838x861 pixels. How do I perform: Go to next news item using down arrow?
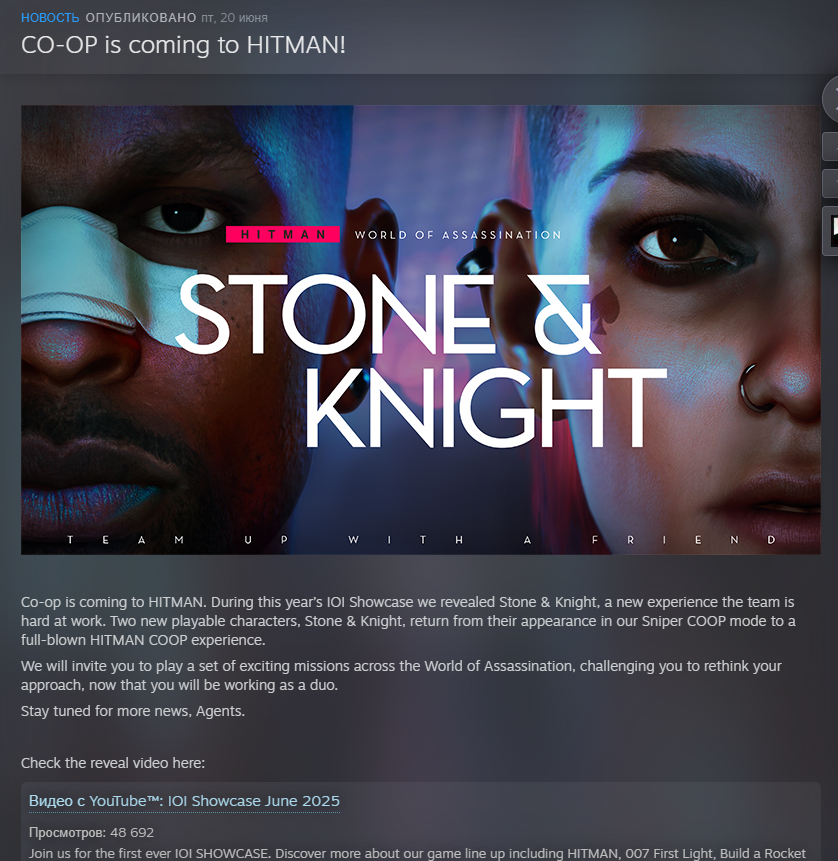coord(831,183)
